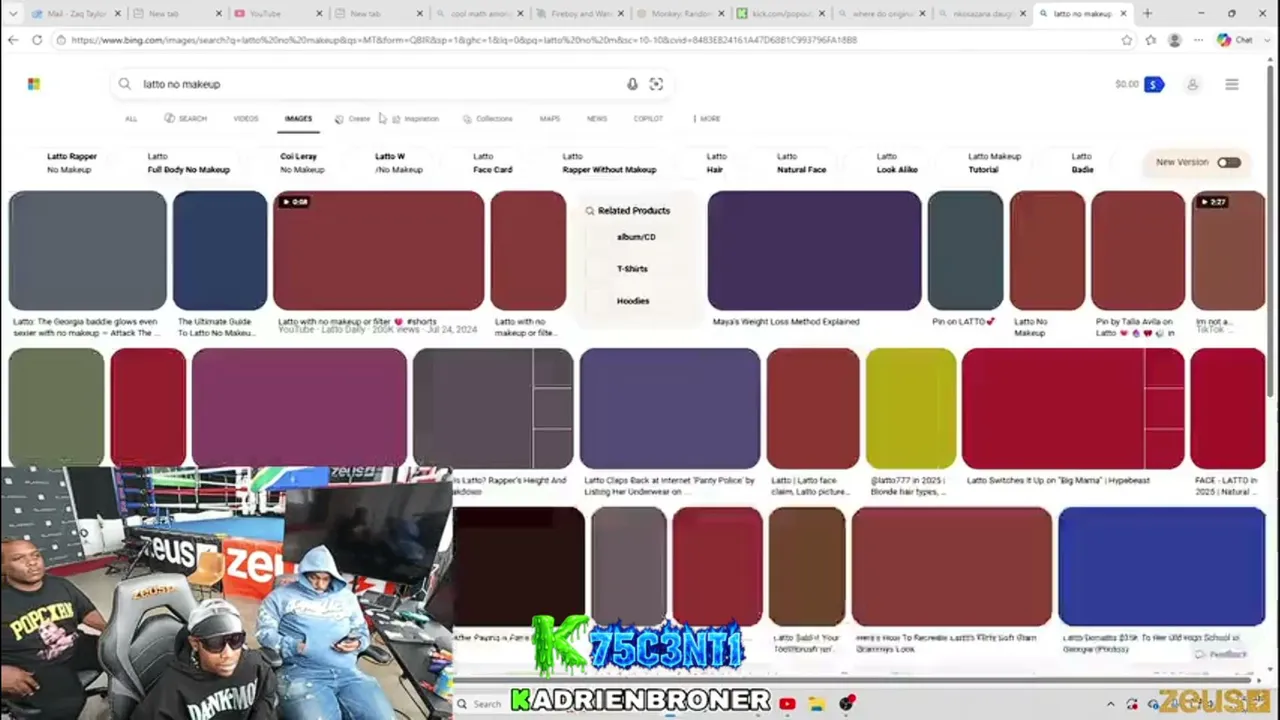Click the browser address bar URL
Screen dimensions: 1280x720
click(x=463, y=40)
